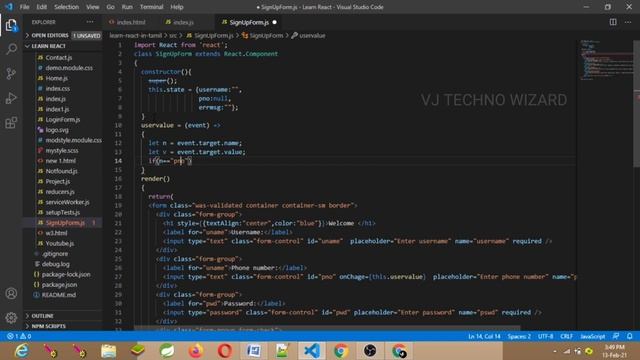Open the Extensions view

coord(11,122)
